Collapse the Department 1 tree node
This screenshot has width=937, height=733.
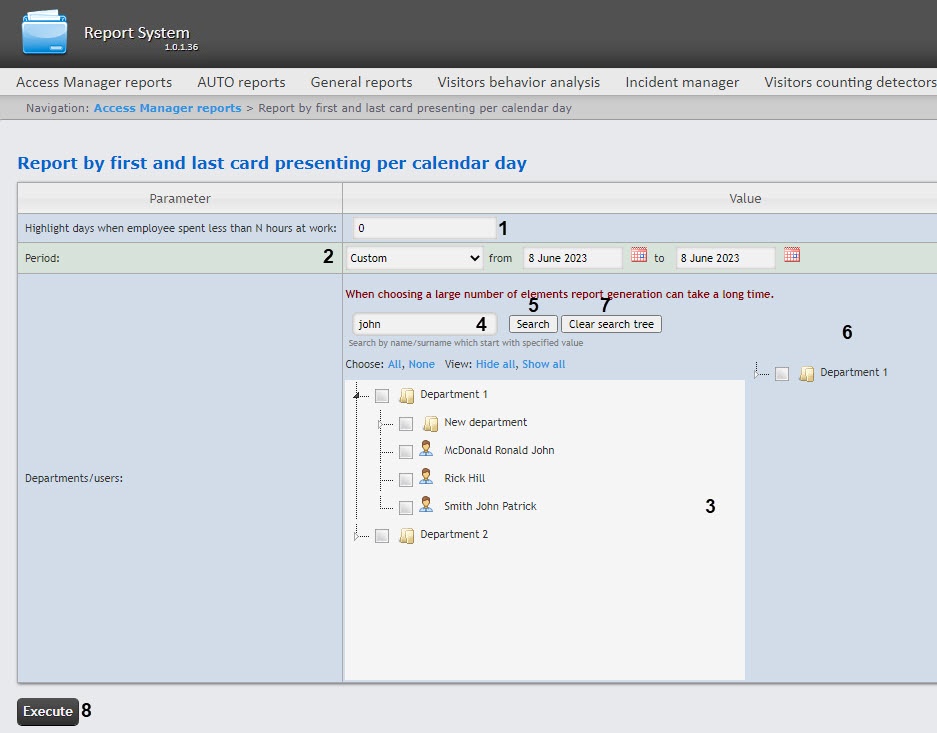[357, 397]
